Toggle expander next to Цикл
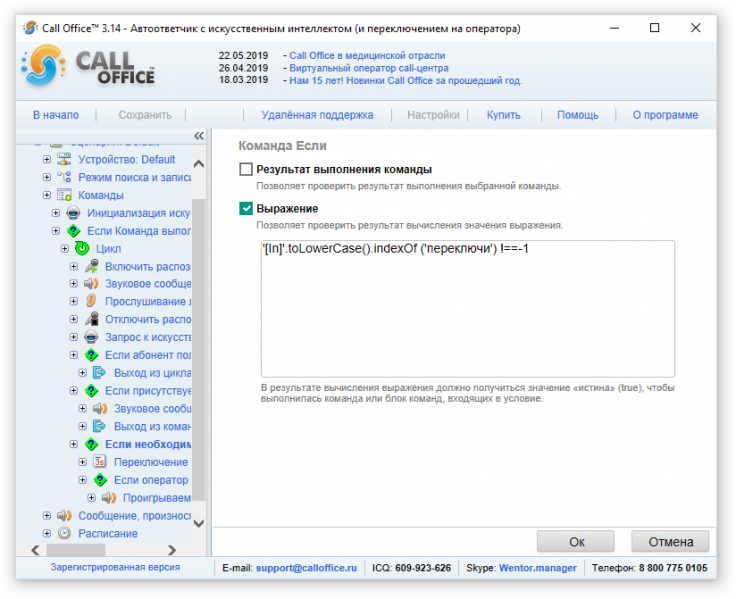This screenshot has height=599, width=736. tap(65, 249)
